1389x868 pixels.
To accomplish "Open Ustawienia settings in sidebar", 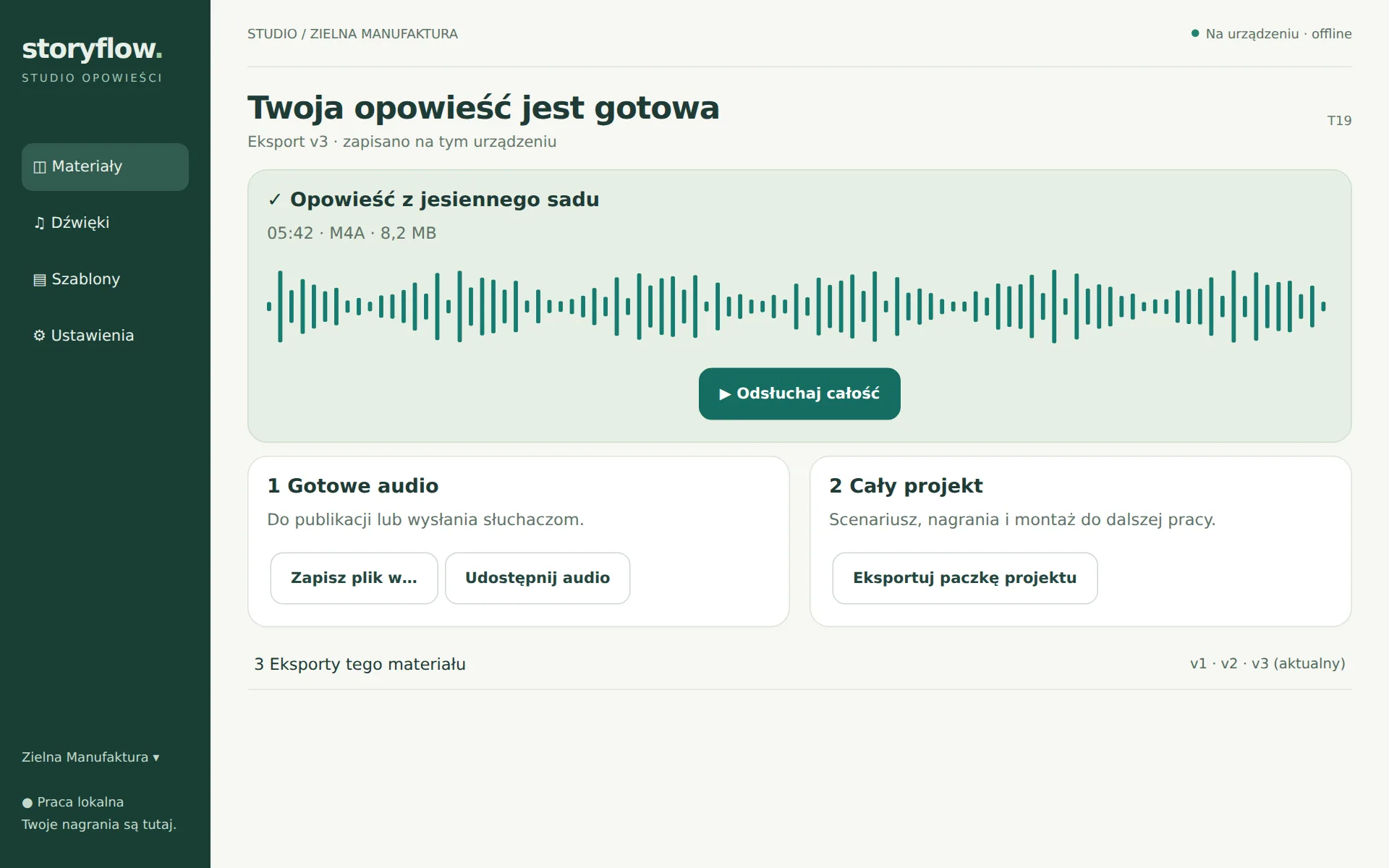I will (x=105, y=336).
